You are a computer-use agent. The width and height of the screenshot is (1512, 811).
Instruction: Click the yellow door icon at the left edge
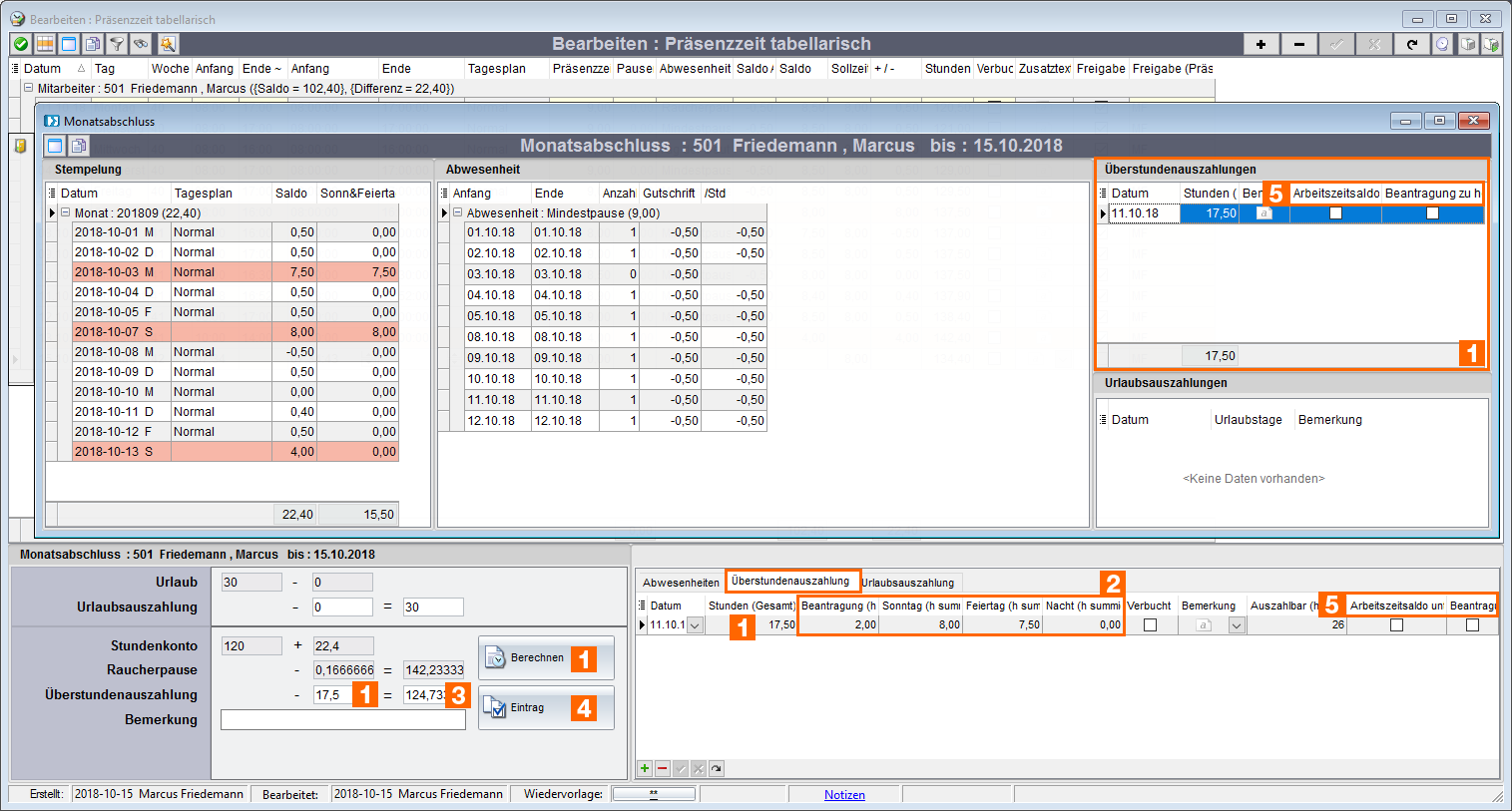(19, 146)
